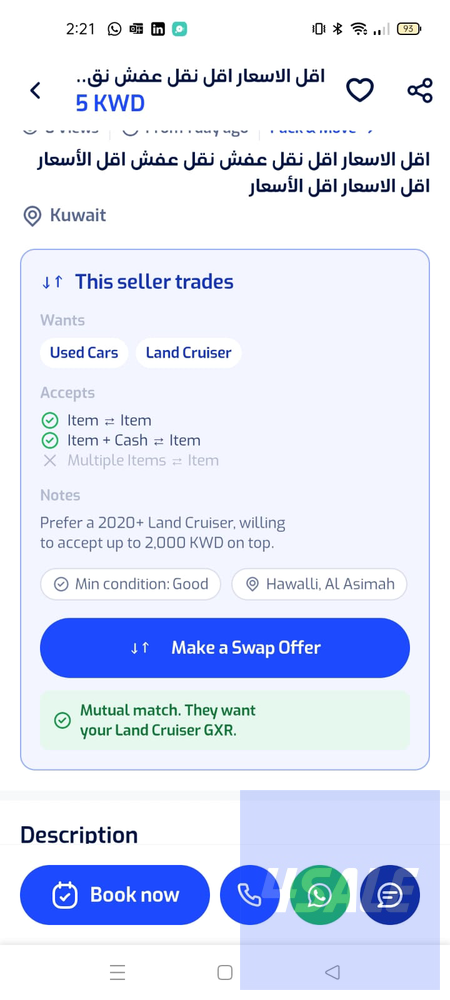This screenshot has height=1000, width=450.
Task: Tap the Make a Swap Offer button
Action: (x=225, y=647)
